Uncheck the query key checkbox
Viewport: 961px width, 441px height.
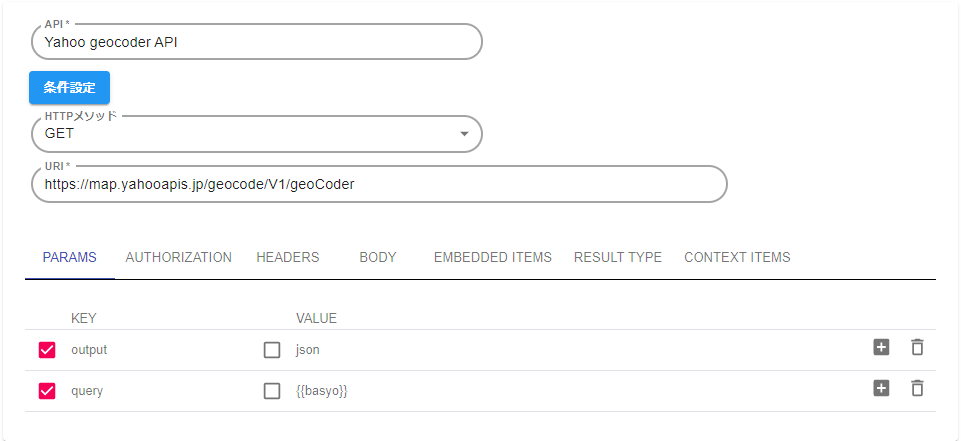tap(47, 391)
